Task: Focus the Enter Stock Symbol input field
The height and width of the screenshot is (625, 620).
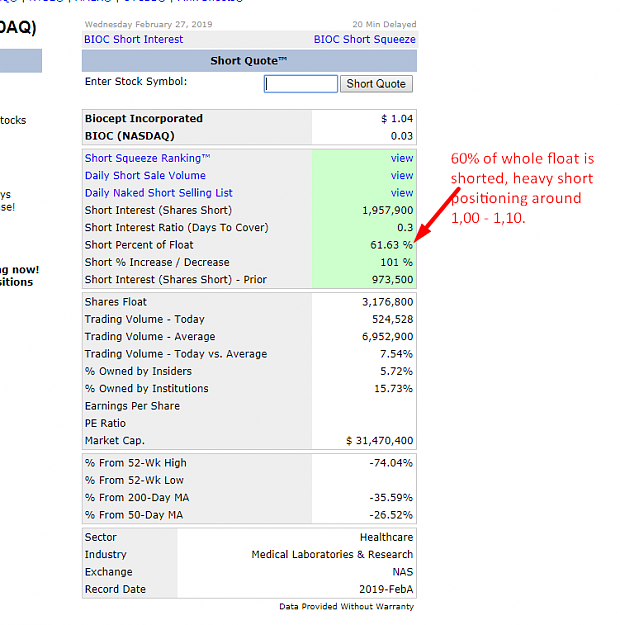Action: pyautogui.click(x=301, y=84)
